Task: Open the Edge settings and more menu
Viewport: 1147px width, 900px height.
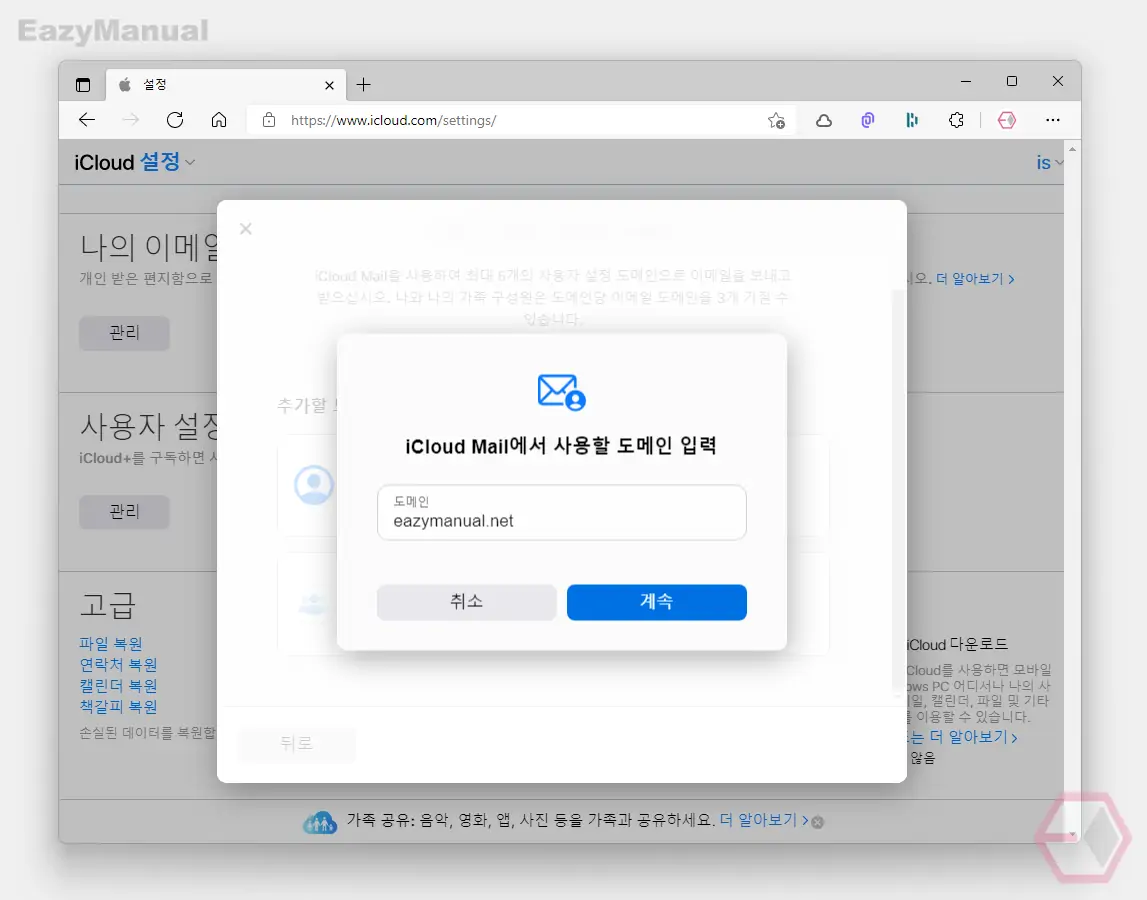Action: click(1053, 120)
